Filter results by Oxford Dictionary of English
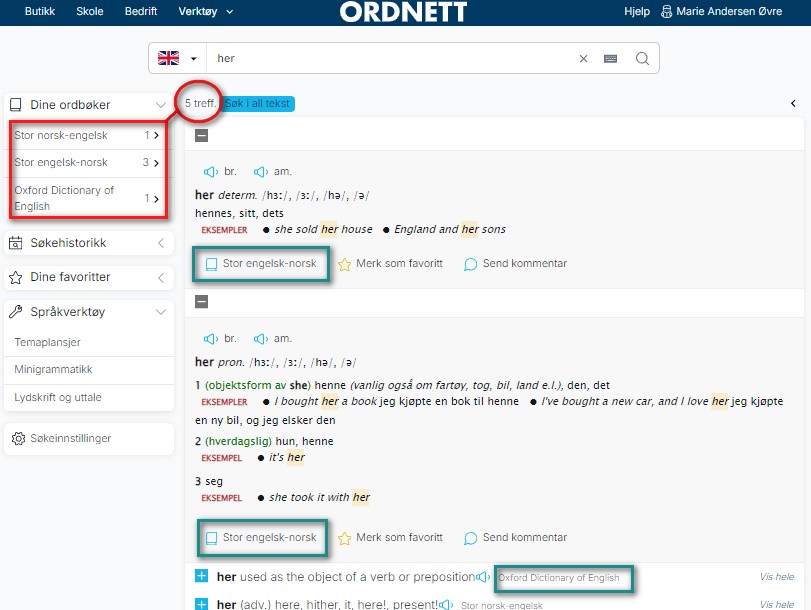811x610 pixels. 87,198
